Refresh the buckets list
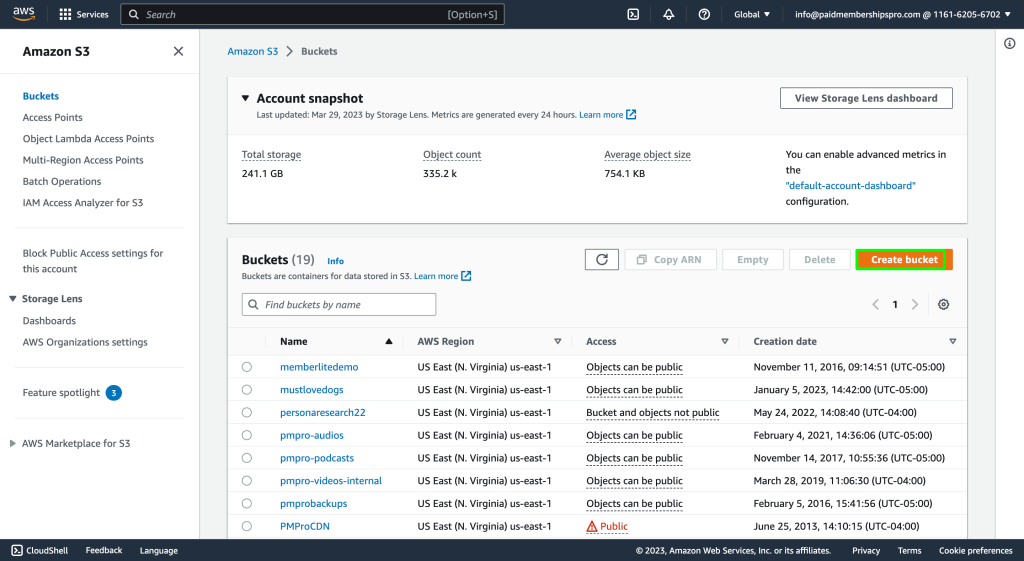This screenshot has height=561, width=1024. pyautogui.click(x=601, y=259)
